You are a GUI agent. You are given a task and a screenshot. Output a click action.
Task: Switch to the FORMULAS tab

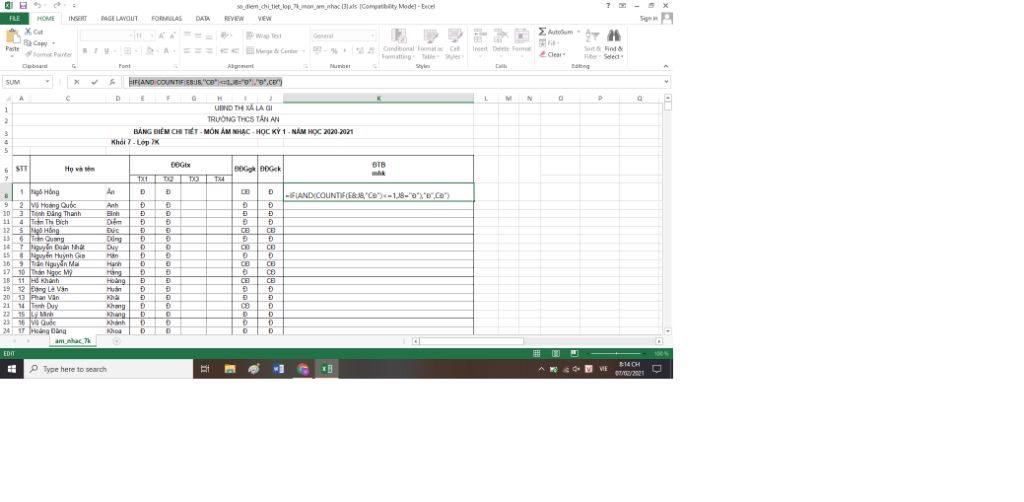pyautogui.click(x=167, y=19)
